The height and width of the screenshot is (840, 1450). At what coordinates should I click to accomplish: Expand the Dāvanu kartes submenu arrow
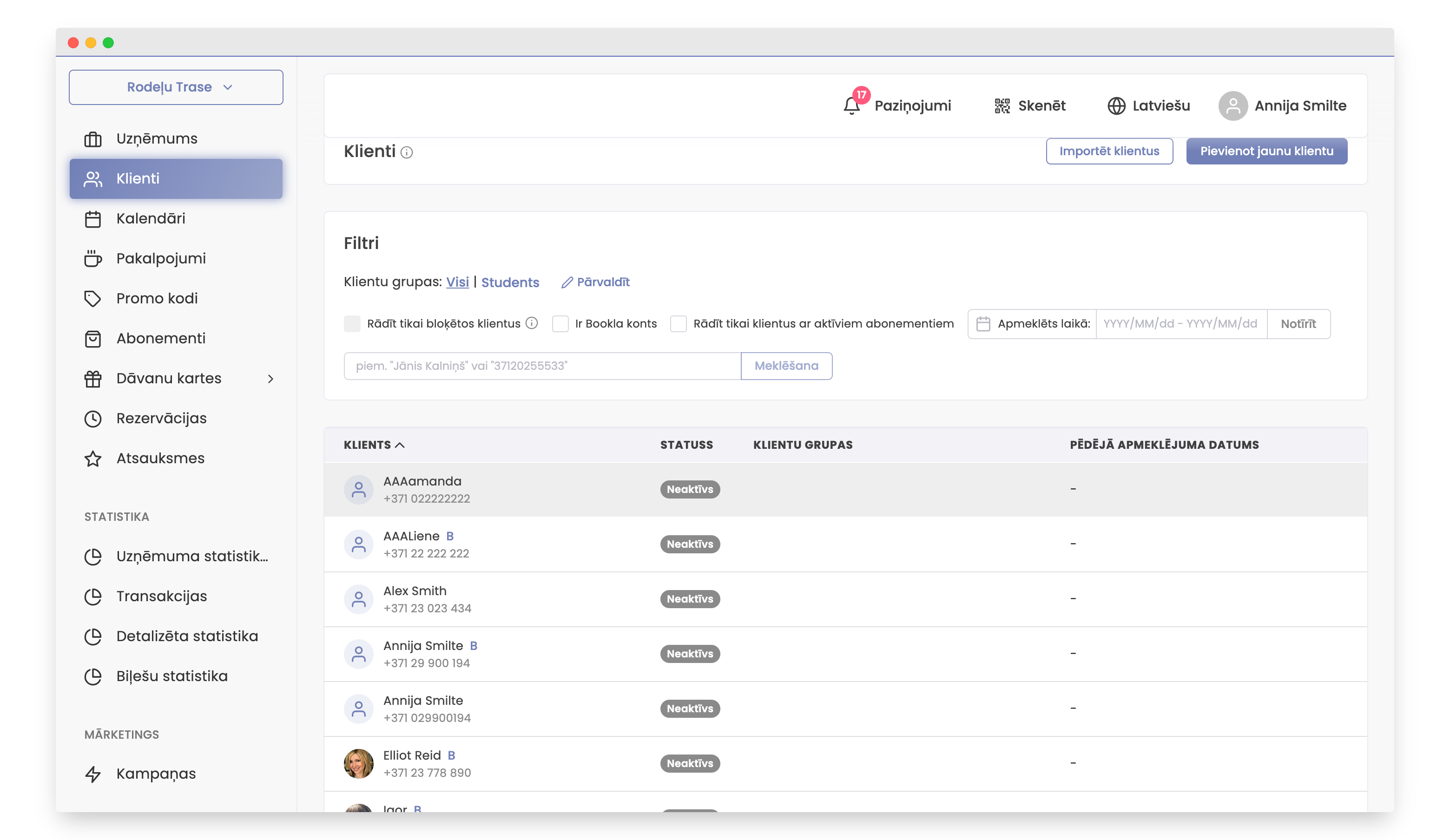270,379
